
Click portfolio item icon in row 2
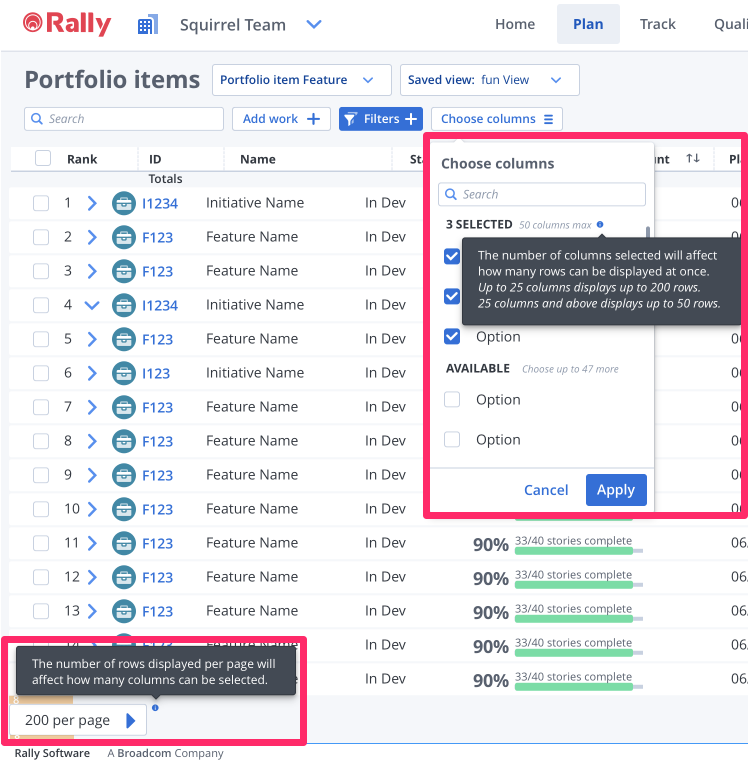click(124, 238)
